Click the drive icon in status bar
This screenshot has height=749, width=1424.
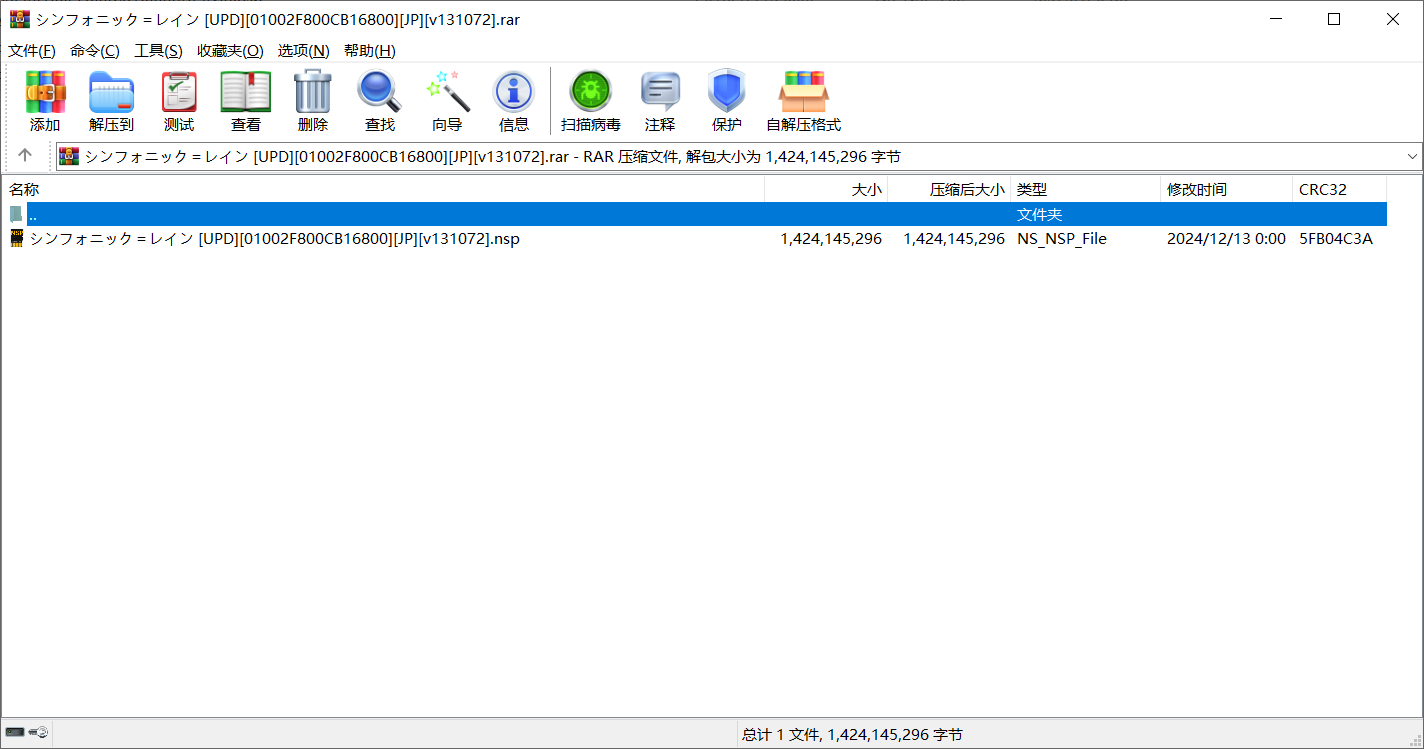coord(16,733)
